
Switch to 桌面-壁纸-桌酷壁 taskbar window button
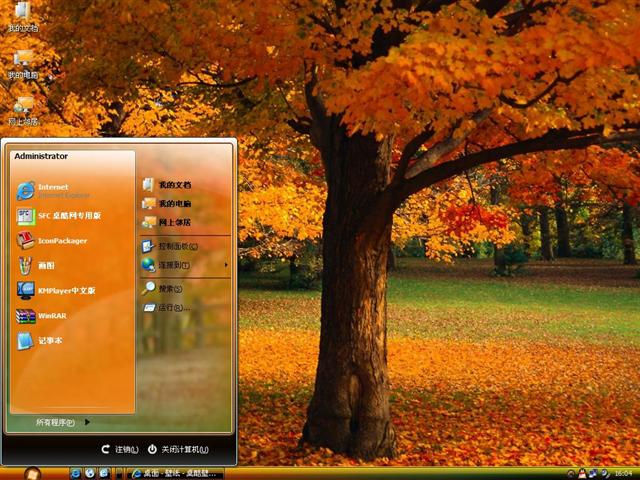[x=176, y=473]
